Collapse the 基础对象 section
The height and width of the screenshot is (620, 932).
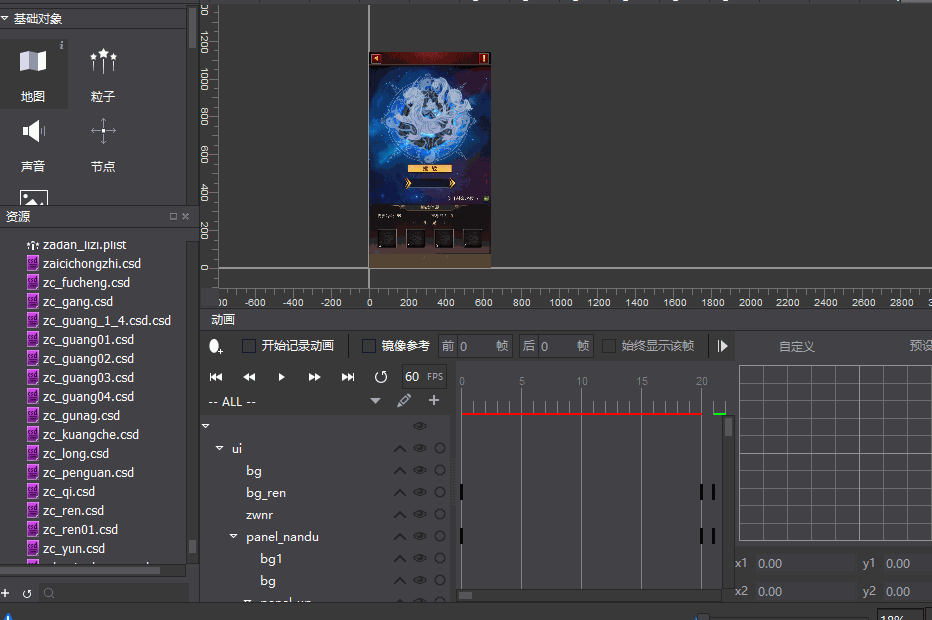(x=5, y=18)
